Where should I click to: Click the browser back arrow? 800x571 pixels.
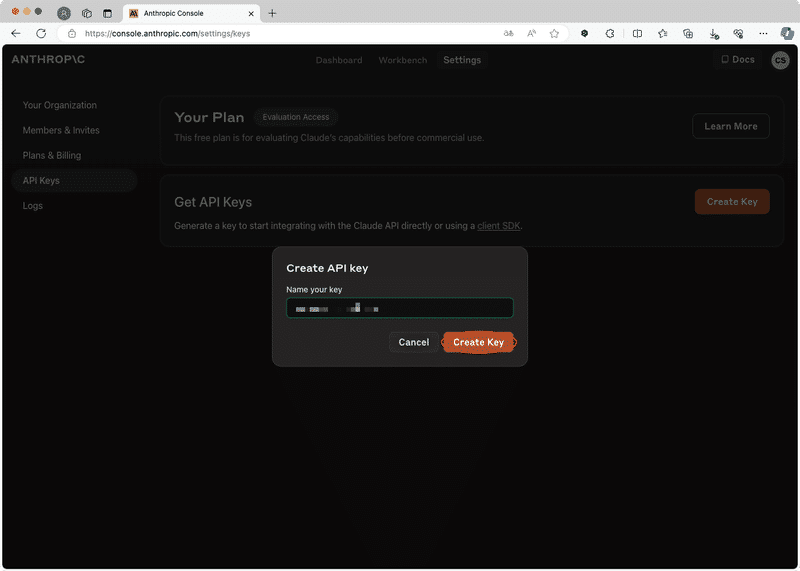pyautogui.click(x=16, y=34)
